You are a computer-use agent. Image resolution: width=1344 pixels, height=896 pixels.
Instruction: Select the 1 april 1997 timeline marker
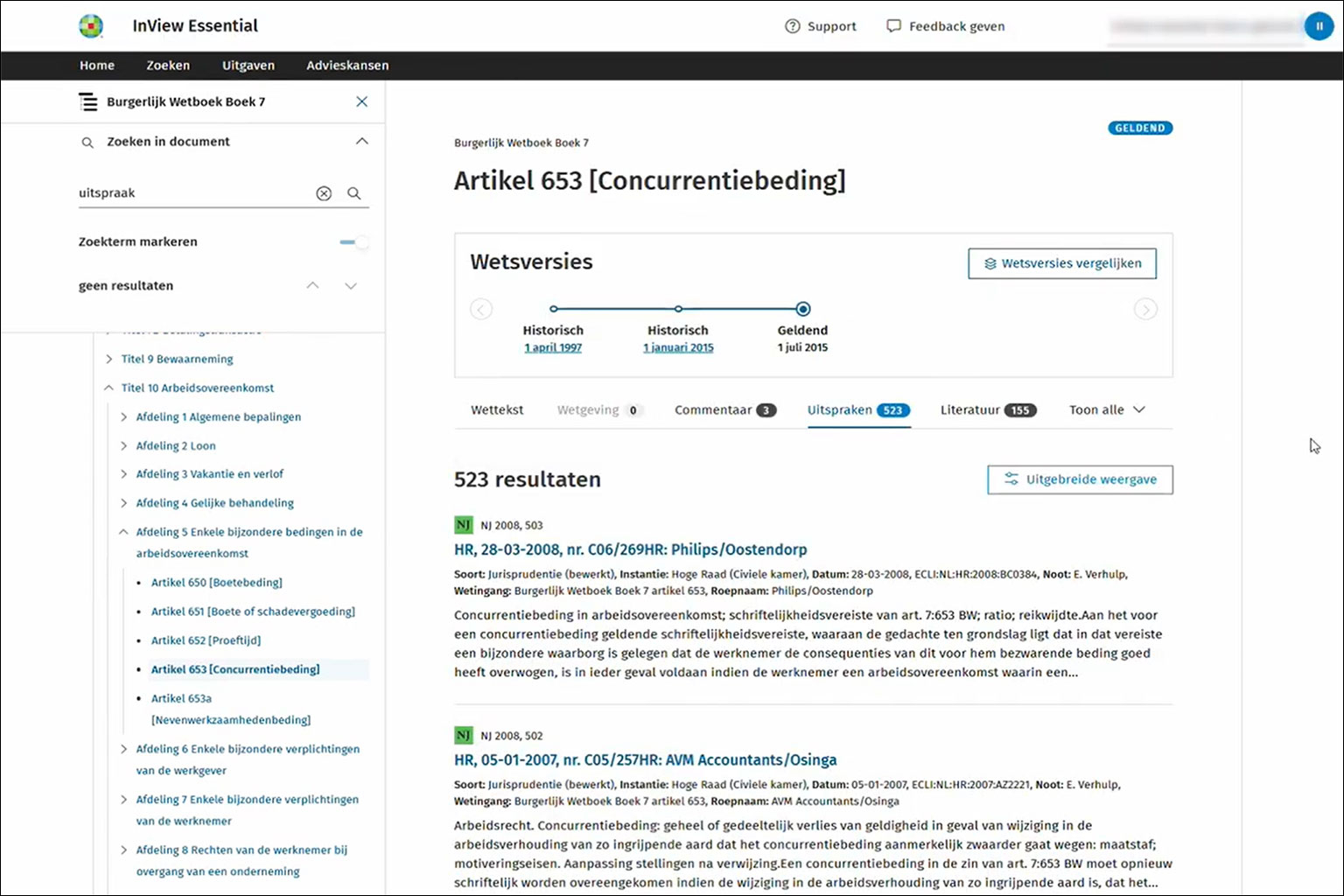pos(553,309)
